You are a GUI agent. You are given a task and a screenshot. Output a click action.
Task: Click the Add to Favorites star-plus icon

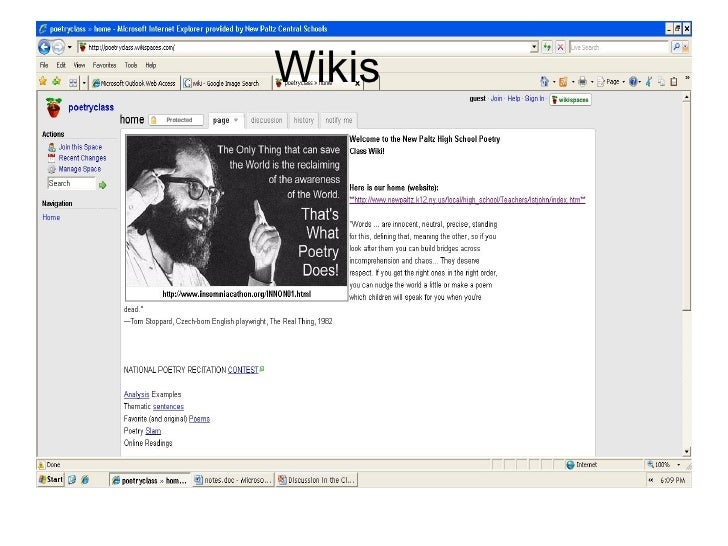click(57, 82)
